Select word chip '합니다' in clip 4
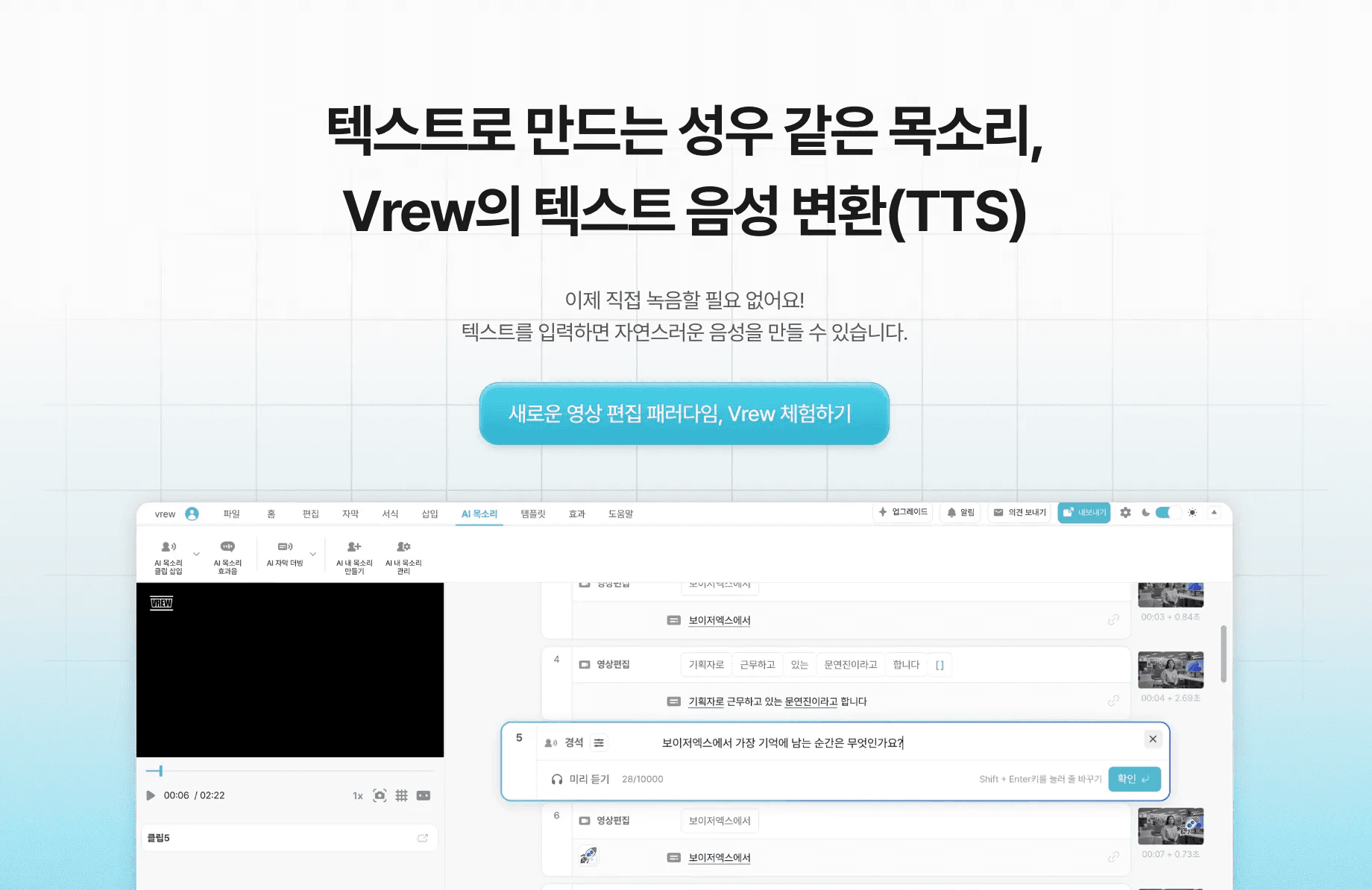 pyautogui.click(x=906, y=664)
